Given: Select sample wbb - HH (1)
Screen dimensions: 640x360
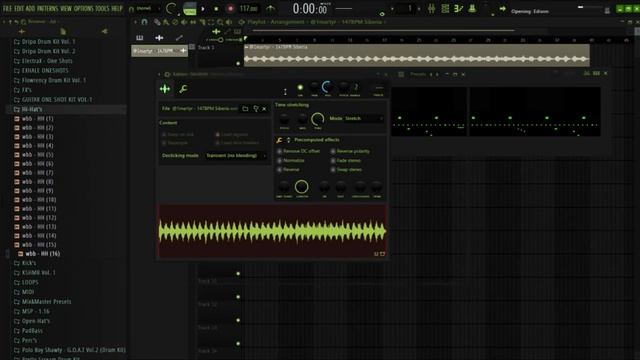Looking at the screenshot, I should [34, 119].
